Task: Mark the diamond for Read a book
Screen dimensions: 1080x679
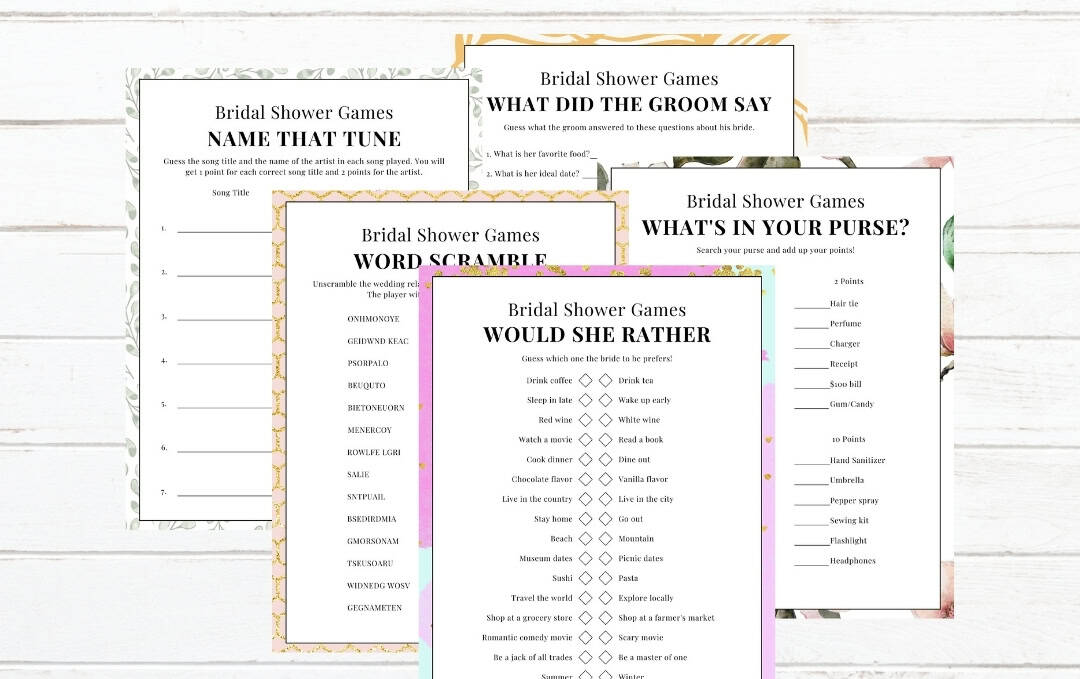Action: point(606,440)
